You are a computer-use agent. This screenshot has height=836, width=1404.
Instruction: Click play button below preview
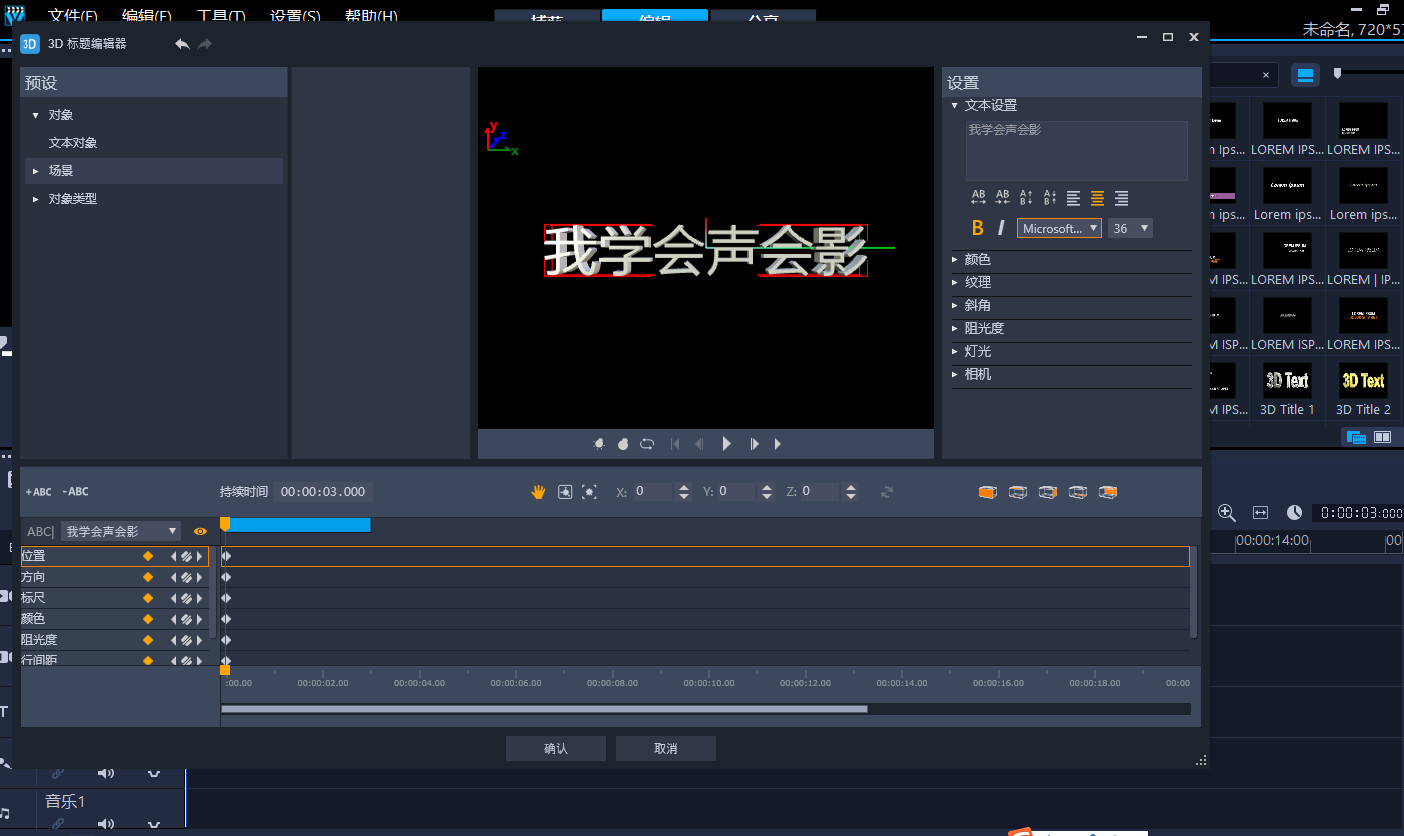click(x=727, y=444)
